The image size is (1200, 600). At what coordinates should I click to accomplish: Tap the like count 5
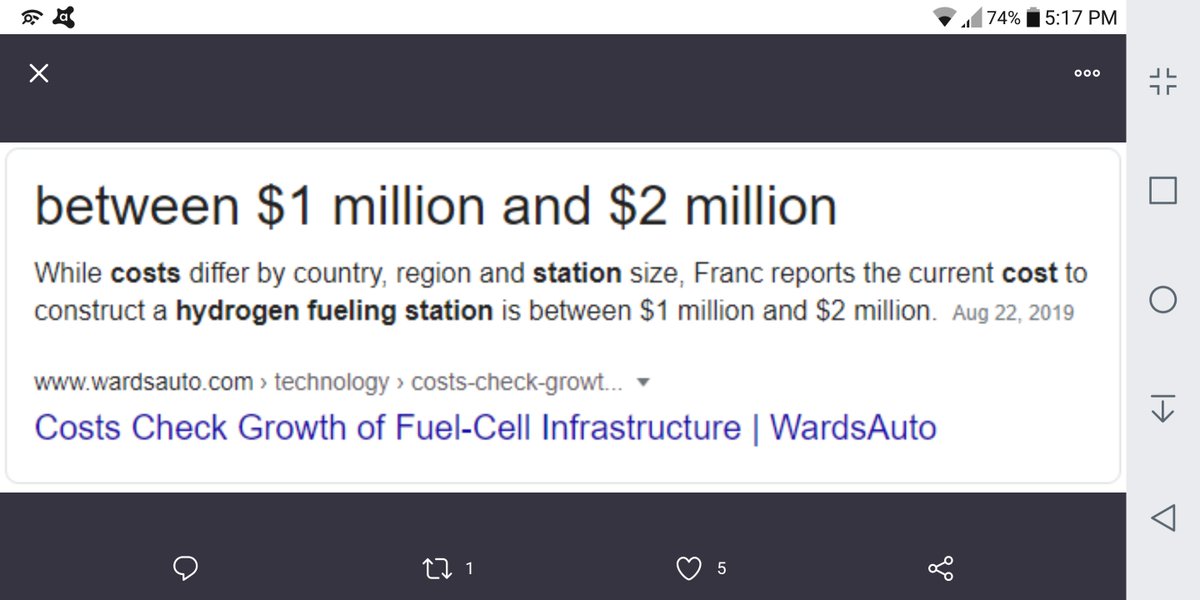[721, 569]
